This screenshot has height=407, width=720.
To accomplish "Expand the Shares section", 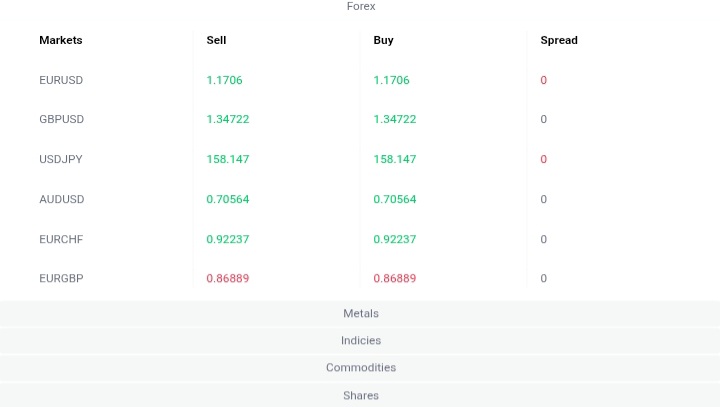I will [360, 396].
